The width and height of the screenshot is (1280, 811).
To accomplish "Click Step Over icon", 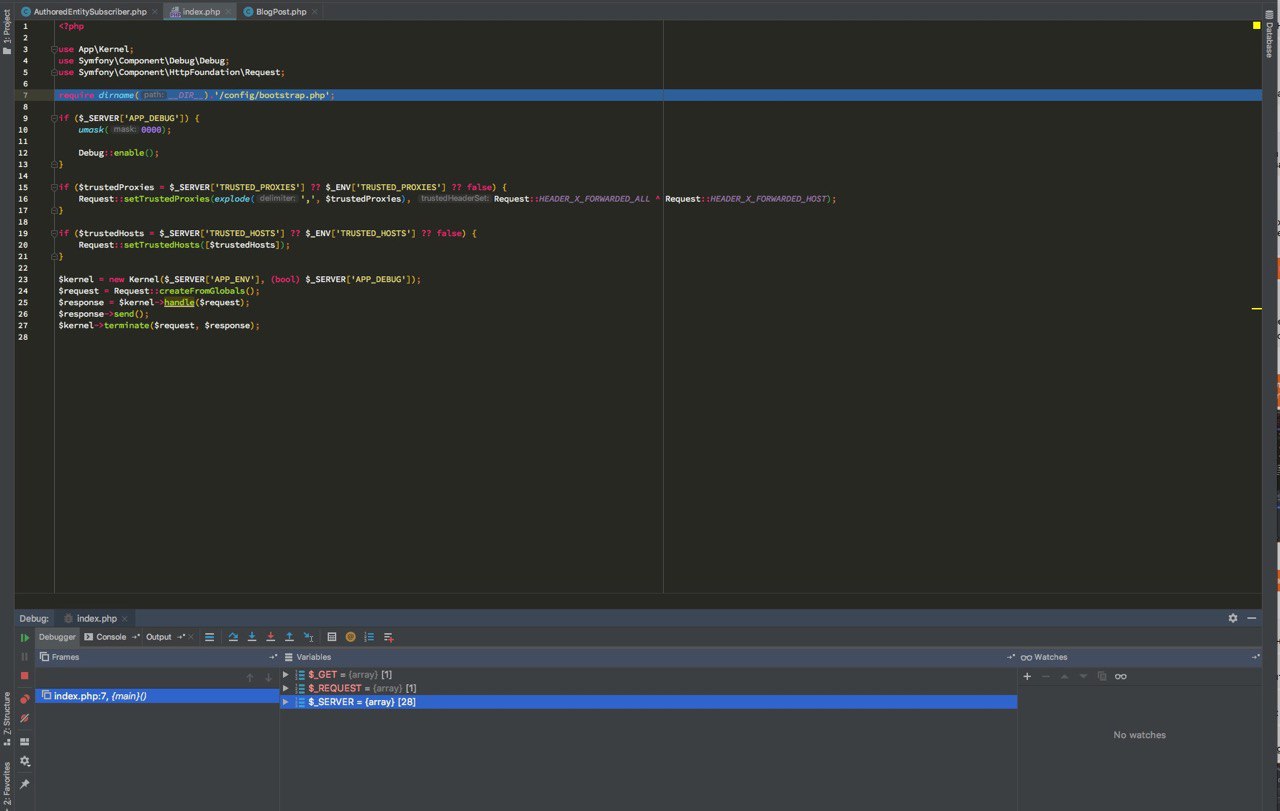I will [x=233, y=637].
